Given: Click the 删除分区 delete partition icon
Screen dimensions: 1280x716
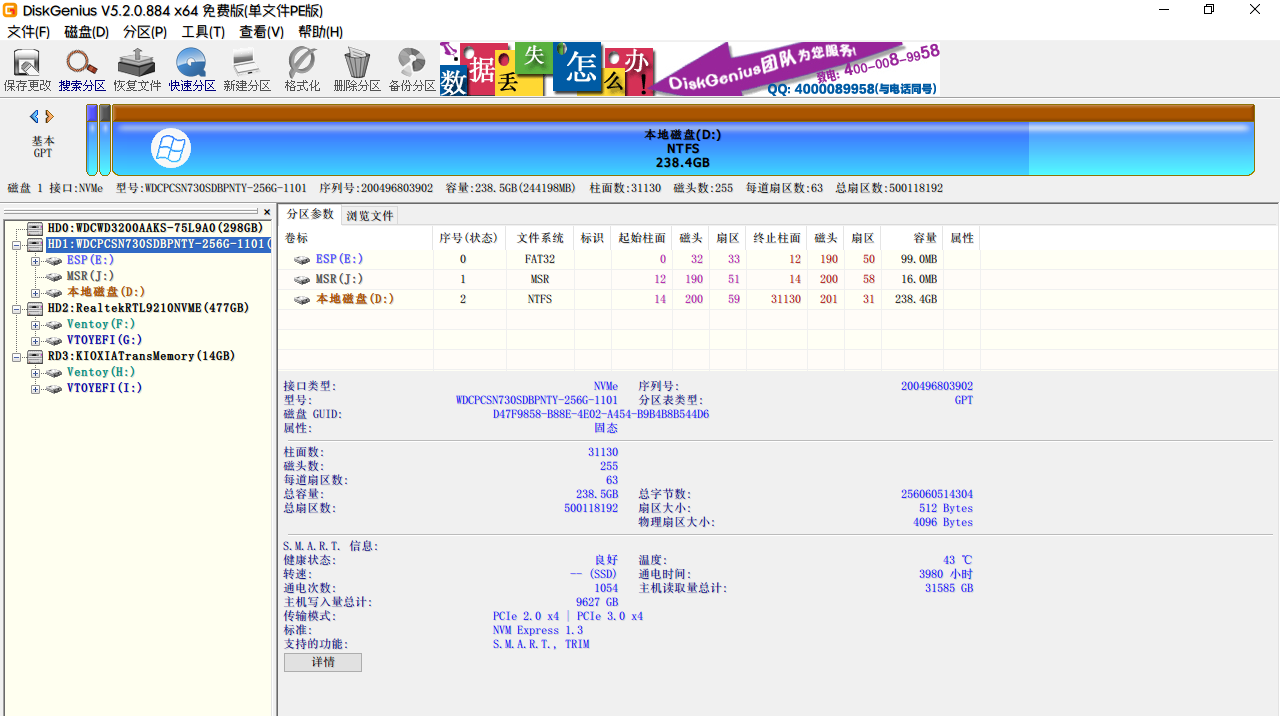Looking at the screenshot, I should coord(357,68).
